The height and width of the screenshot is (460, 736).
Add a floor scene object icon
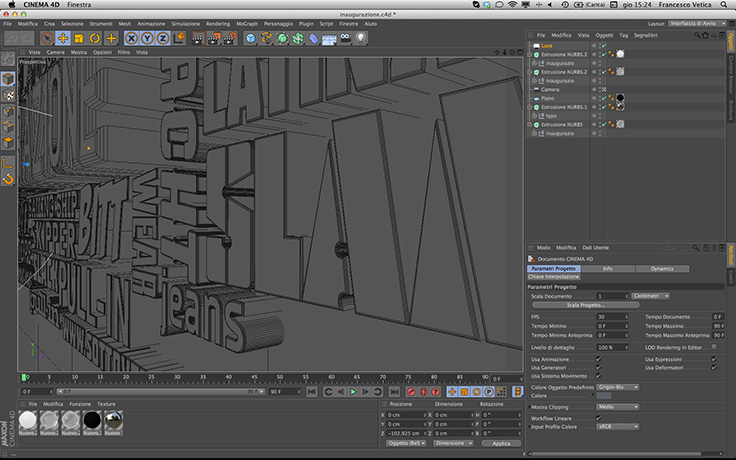329,38
